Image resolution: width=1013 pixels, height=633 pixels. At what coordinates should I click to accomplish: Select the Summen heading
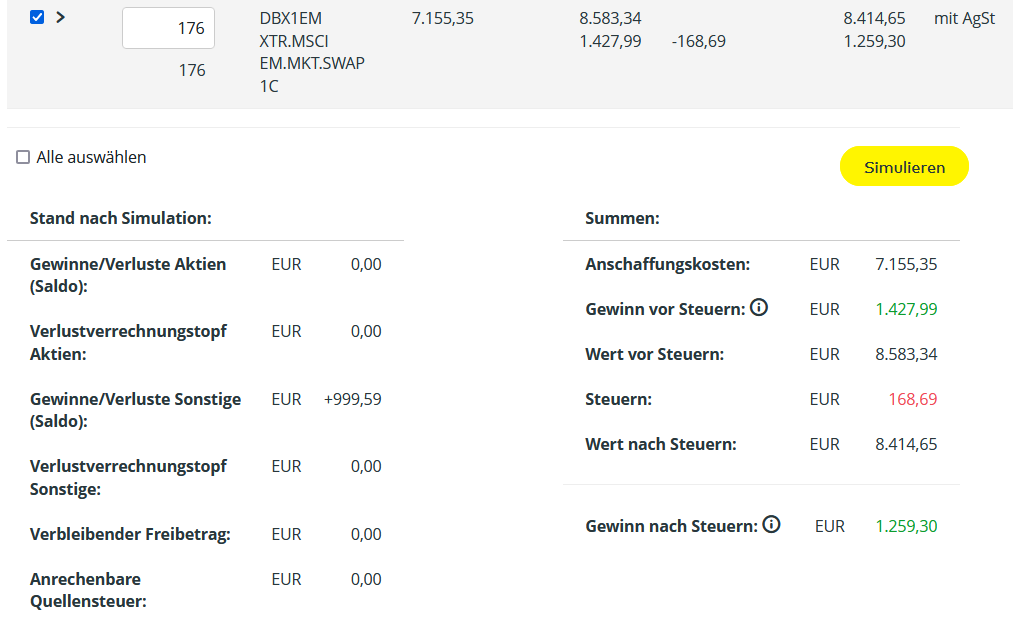(622, 218)
